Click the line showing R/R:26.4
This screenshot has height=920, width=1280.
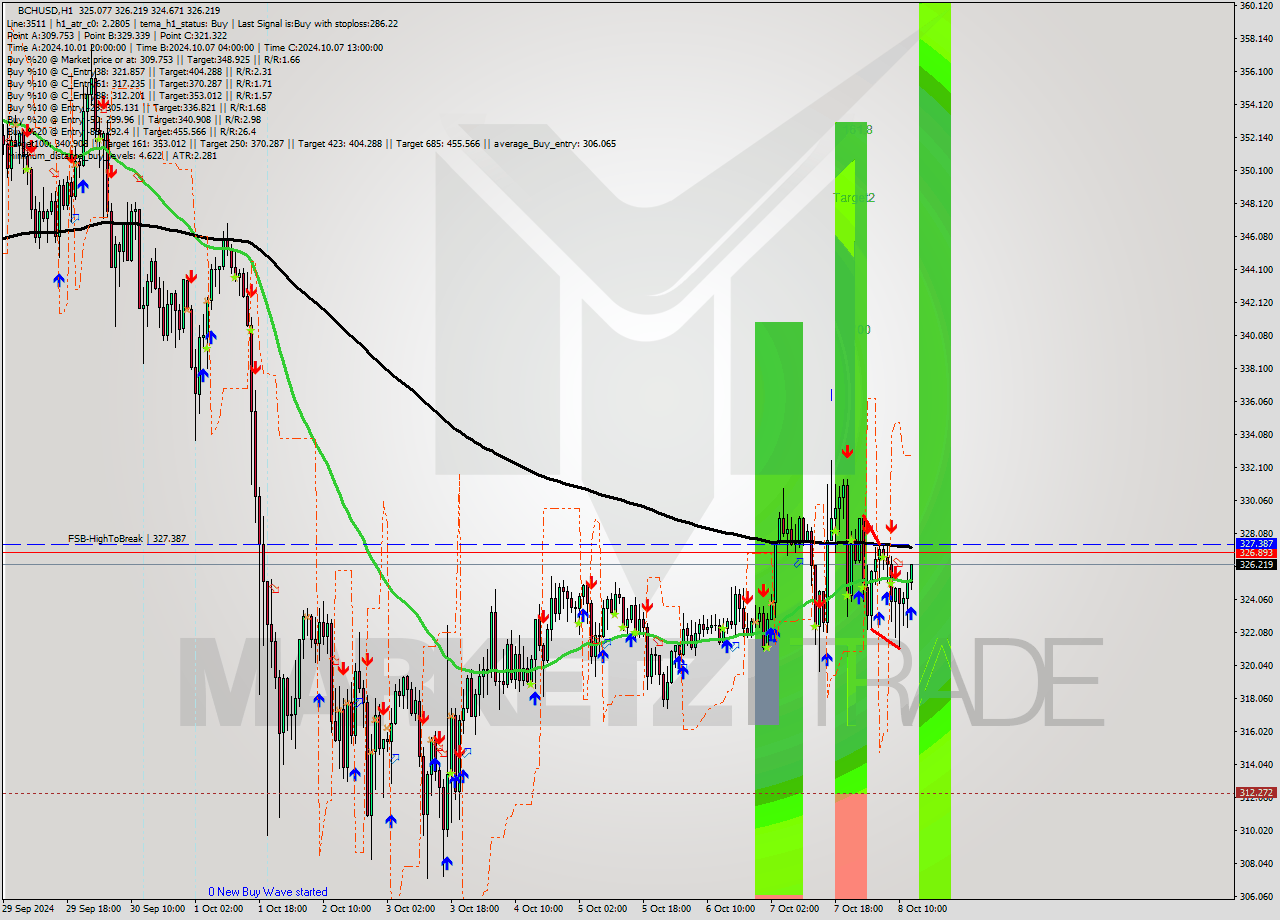click(131, 131)
